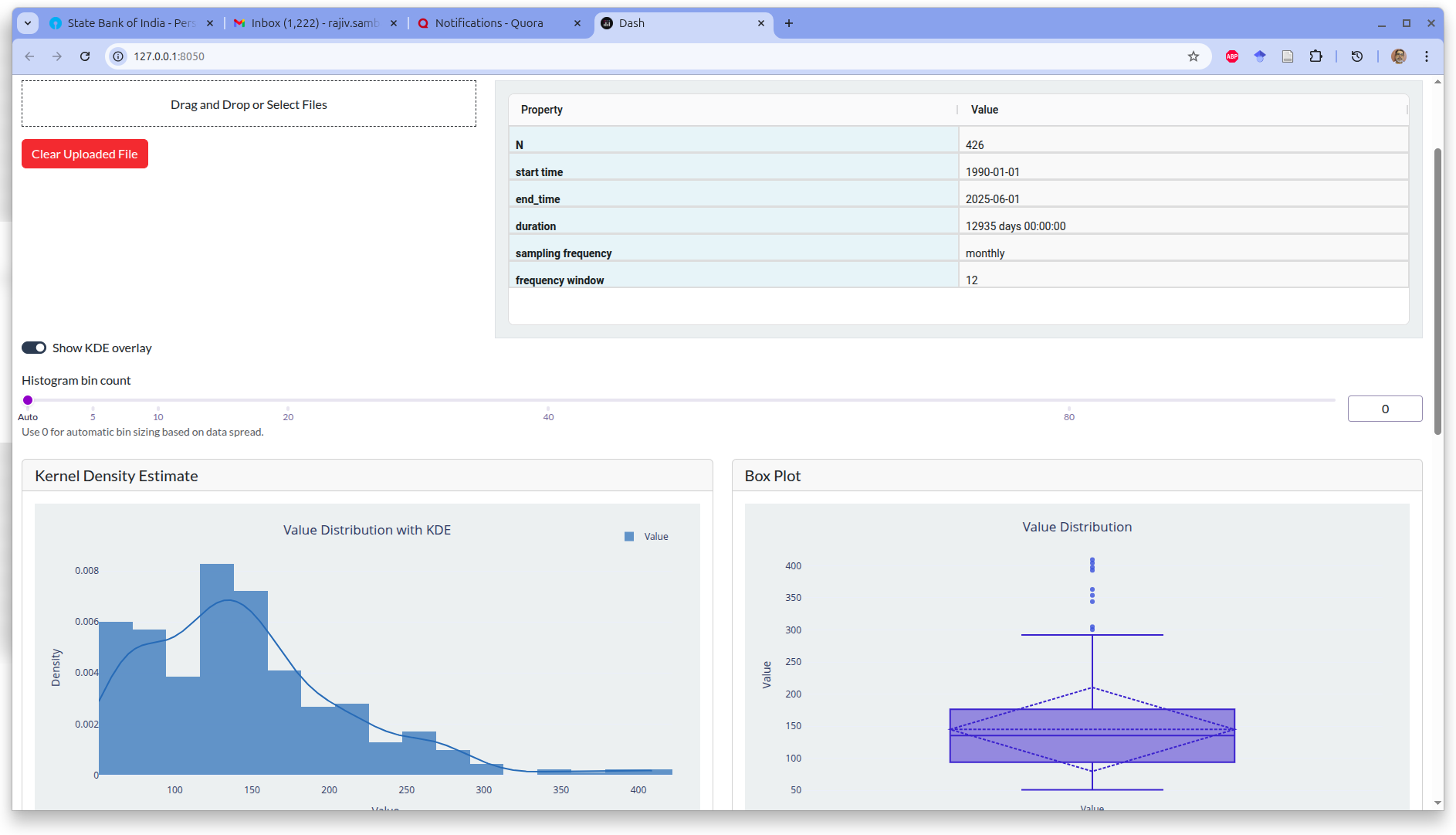Screen dimensions: 1456x835
Task: Click the histogram bin count input box
Action: click(1384, 409)
